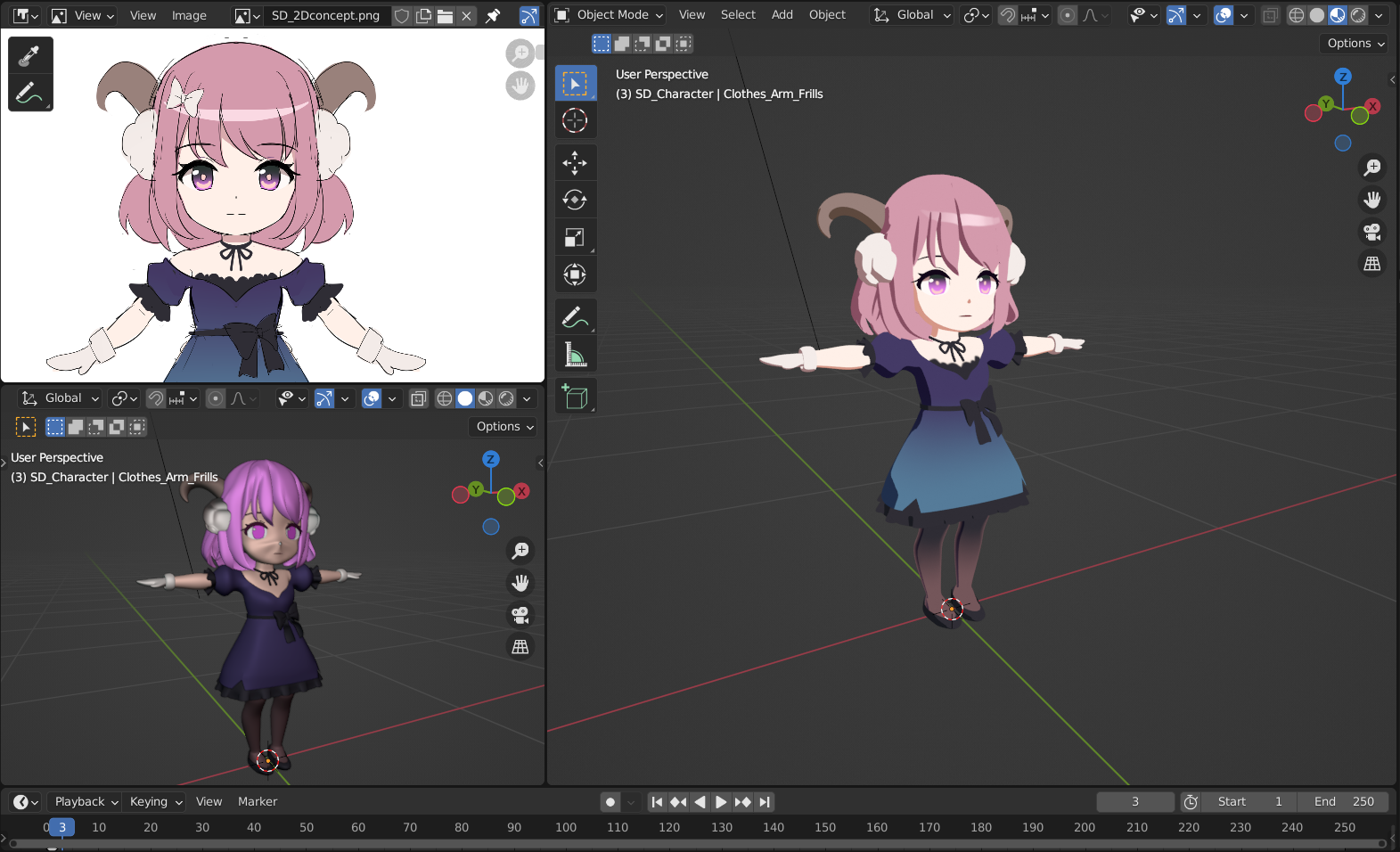Select the Scale tool in main viewport
The height and width of the screenshot is (852, 1400).
575,237
